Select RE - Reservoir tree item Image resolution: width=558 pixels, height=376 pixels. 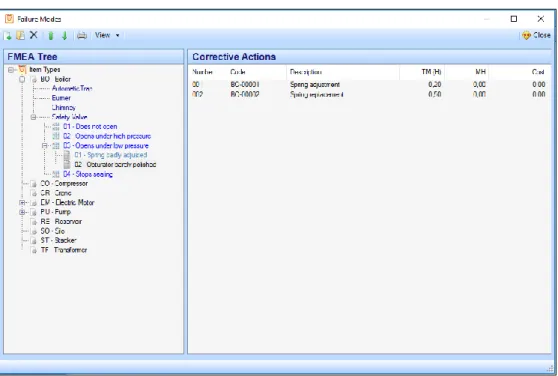pos(61,221)
